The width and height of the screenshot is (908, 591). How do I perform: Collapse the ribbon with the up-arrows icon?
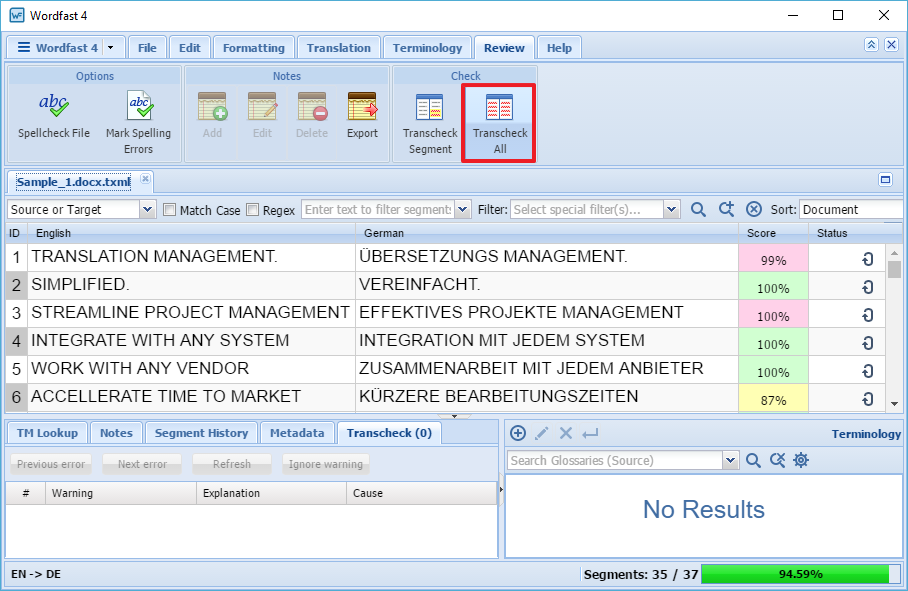click(871, 45)
